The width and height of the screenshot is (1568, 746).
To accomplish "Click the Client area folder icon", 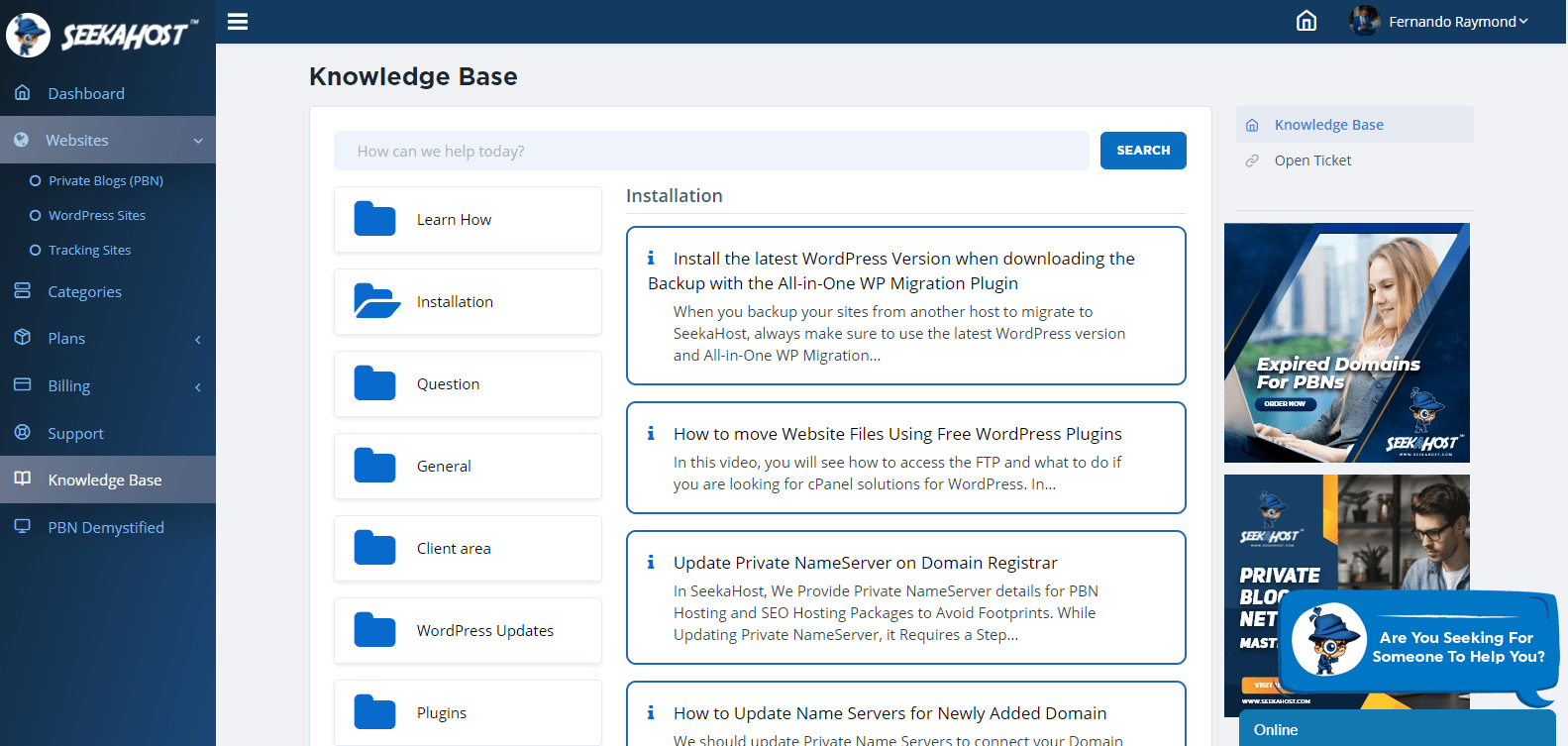I will click(374, 548).
